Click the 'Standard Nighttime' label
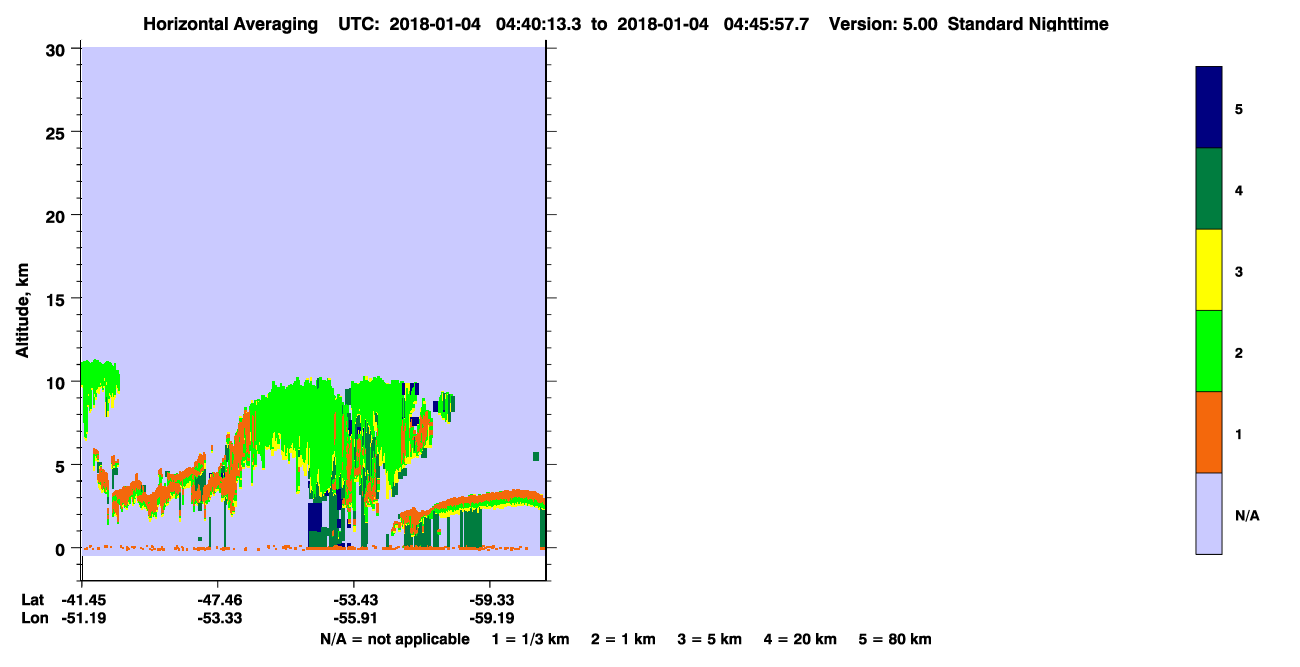1300x667 pixels. click(1028, 24)
